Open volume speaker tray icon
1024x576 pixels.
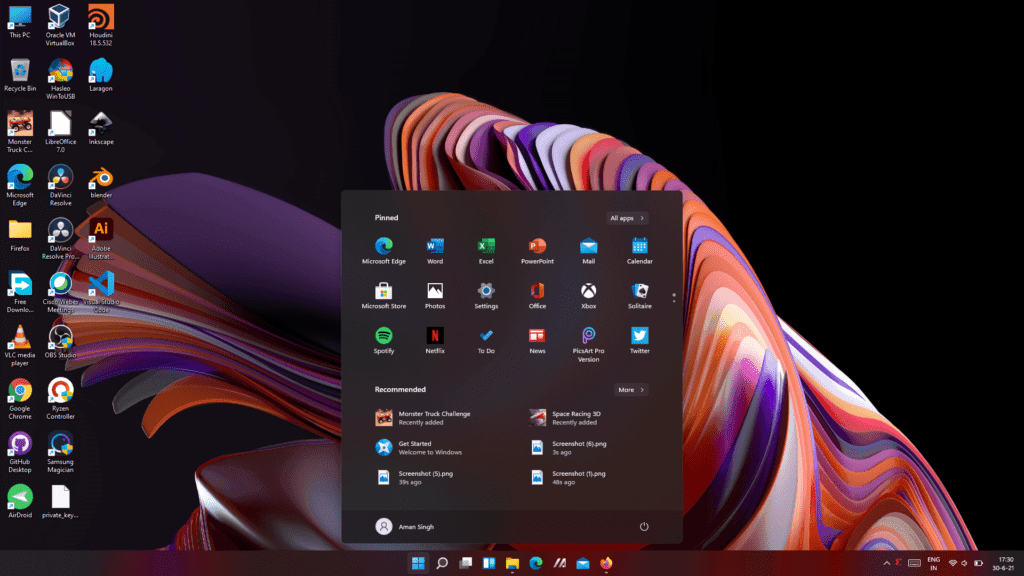tap(965, 563)
